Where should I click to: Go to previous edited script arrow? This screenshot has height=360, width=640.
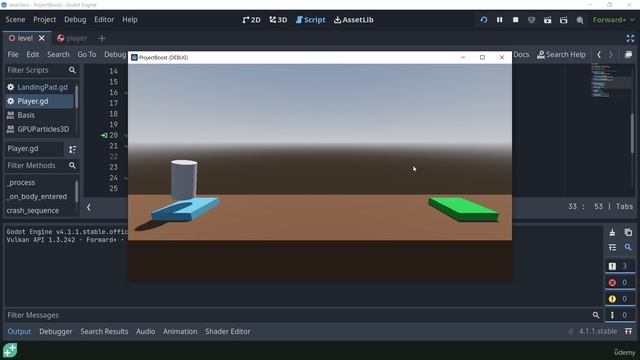[599, 54]
